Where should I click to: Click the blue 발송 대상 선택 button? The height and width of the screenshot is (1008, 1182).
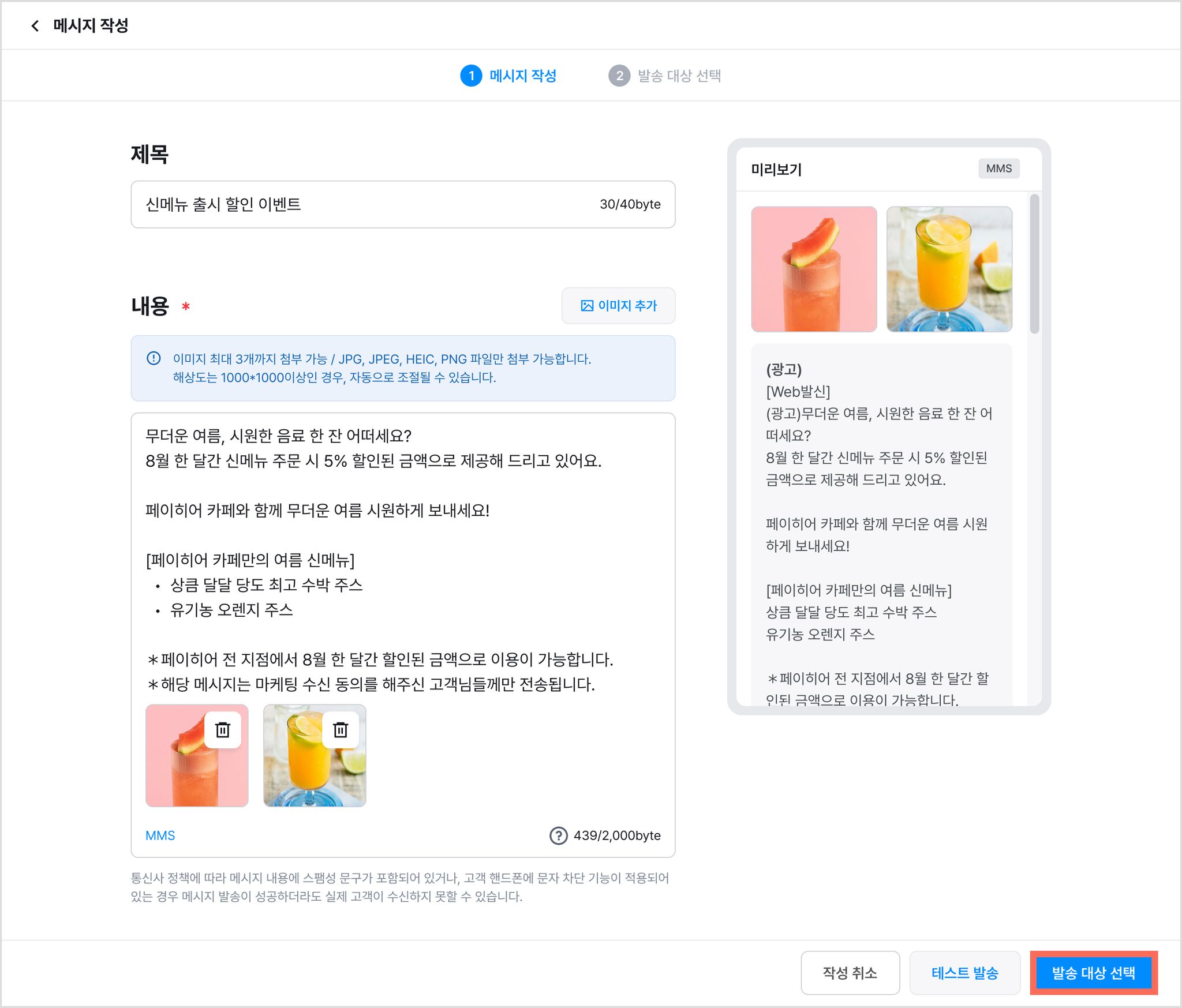[x=1094, y=973]
